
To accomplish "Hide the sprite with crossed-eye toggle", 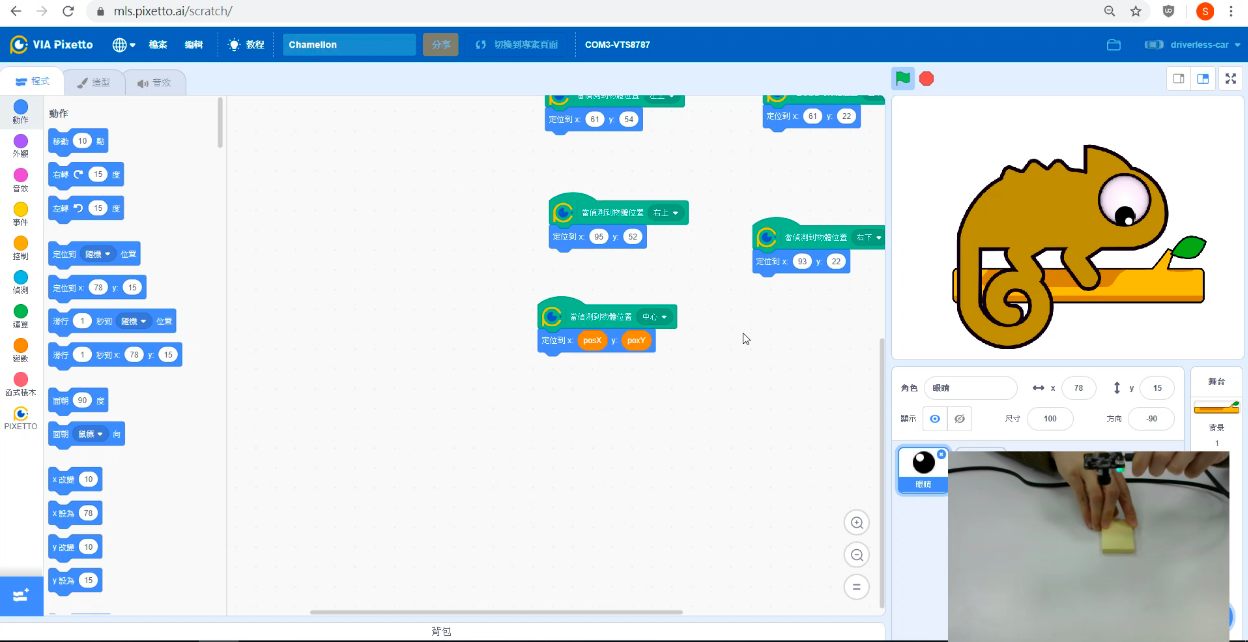I will pyautogui.click(x=959, y=419).
